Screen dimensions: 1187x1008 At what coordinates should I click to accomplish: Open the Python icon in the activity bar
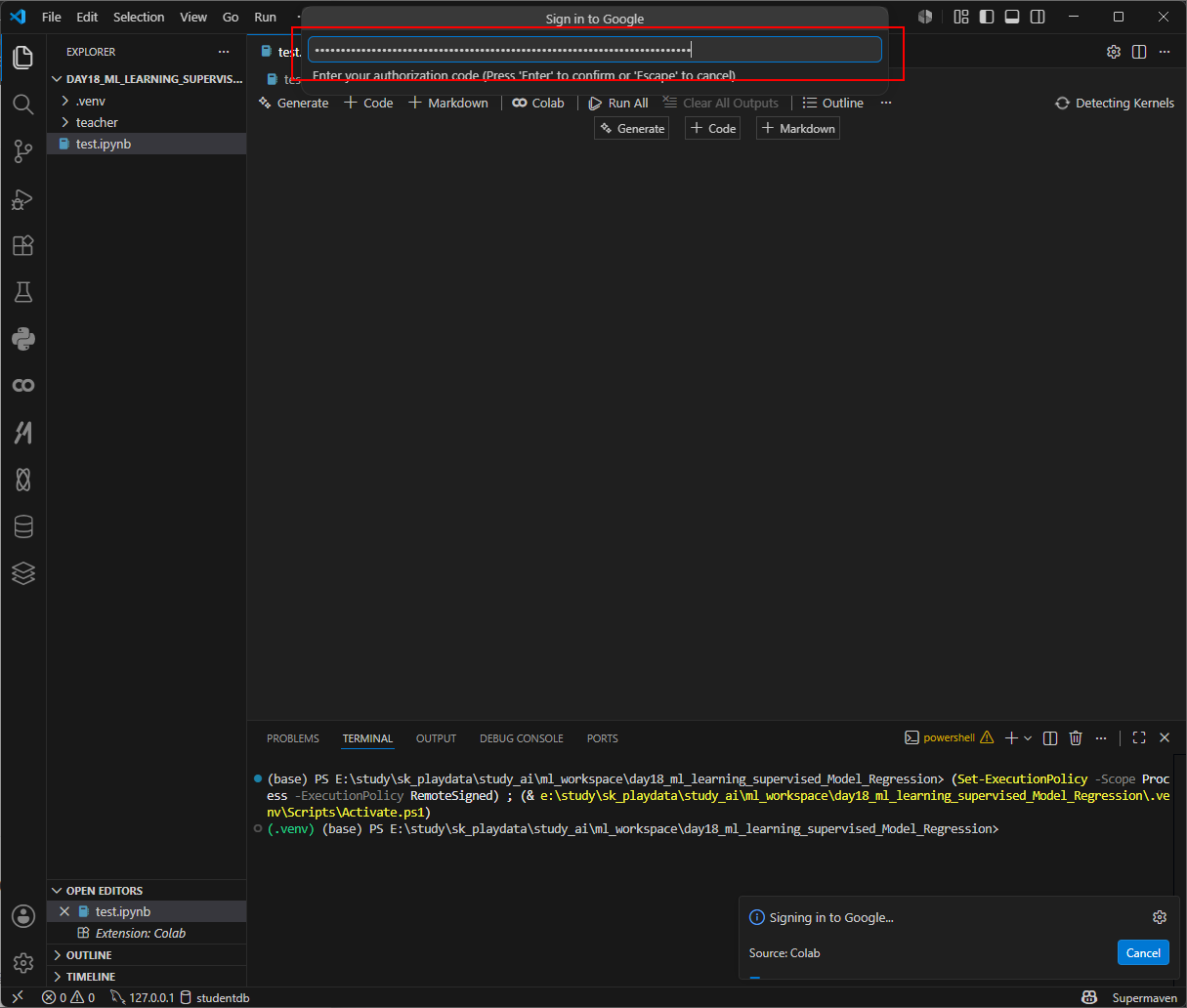[23, 339]
